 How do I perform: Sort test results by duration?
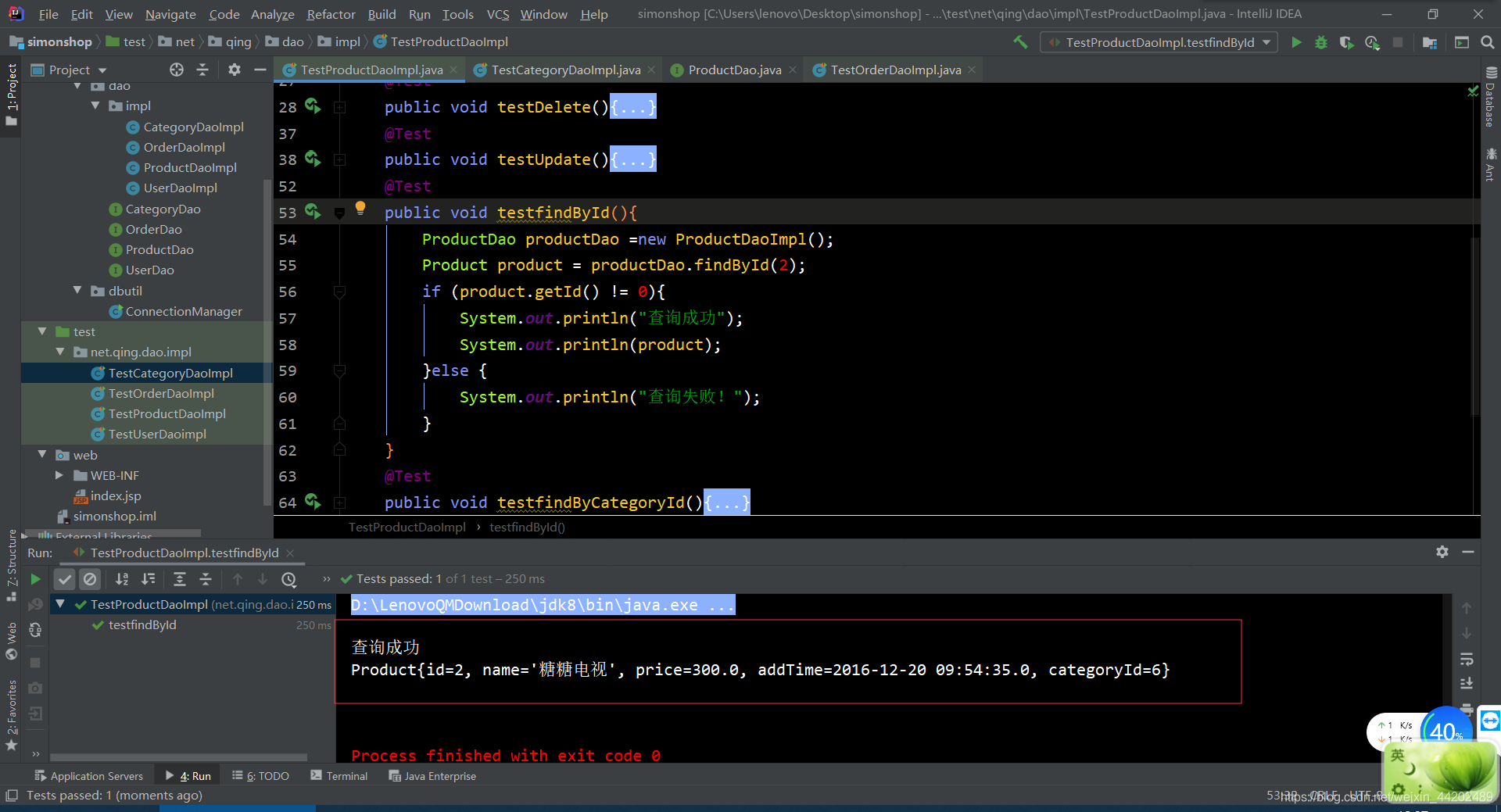[148, 579]
